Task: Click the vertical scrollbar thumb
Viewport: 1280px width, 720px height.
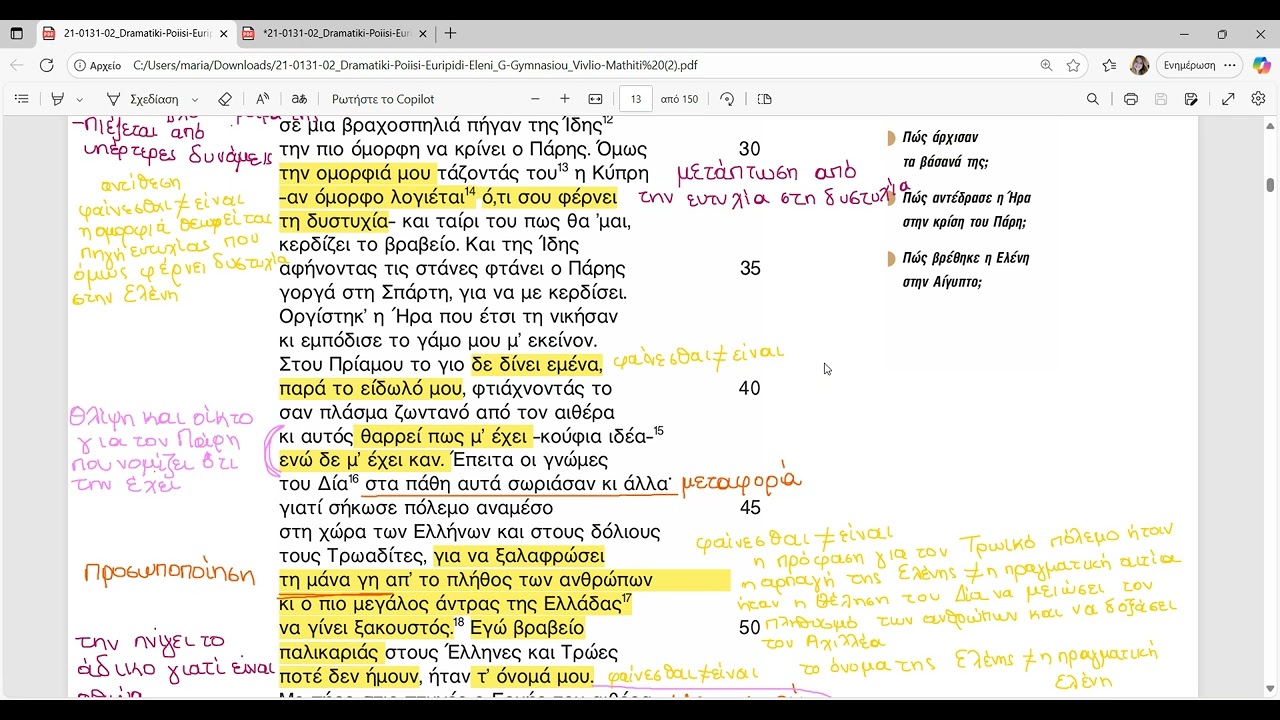Action: [1270, 185]
